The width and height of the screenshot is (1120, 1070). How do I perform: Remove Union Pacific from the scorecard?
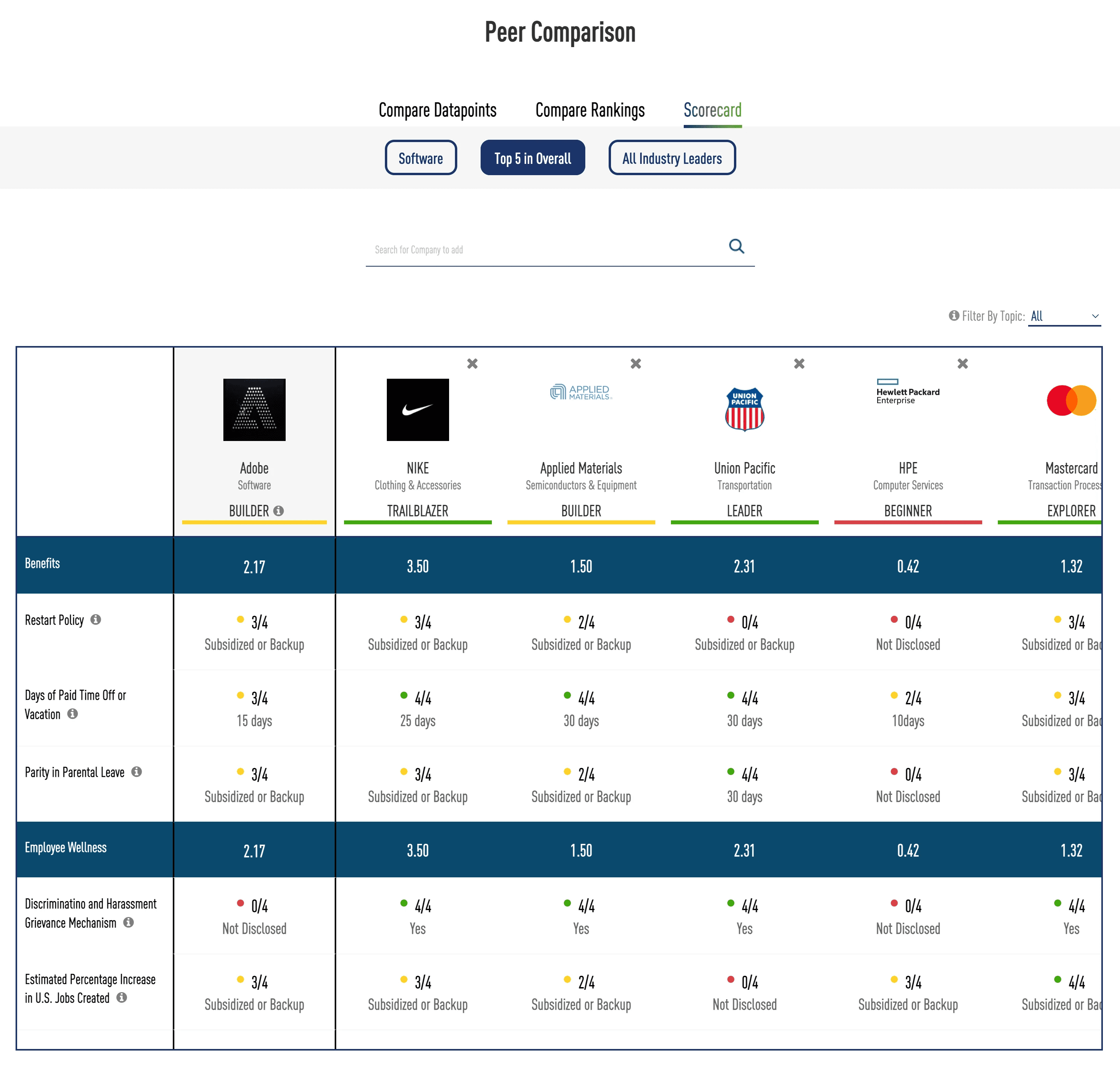tap(799, 364)
